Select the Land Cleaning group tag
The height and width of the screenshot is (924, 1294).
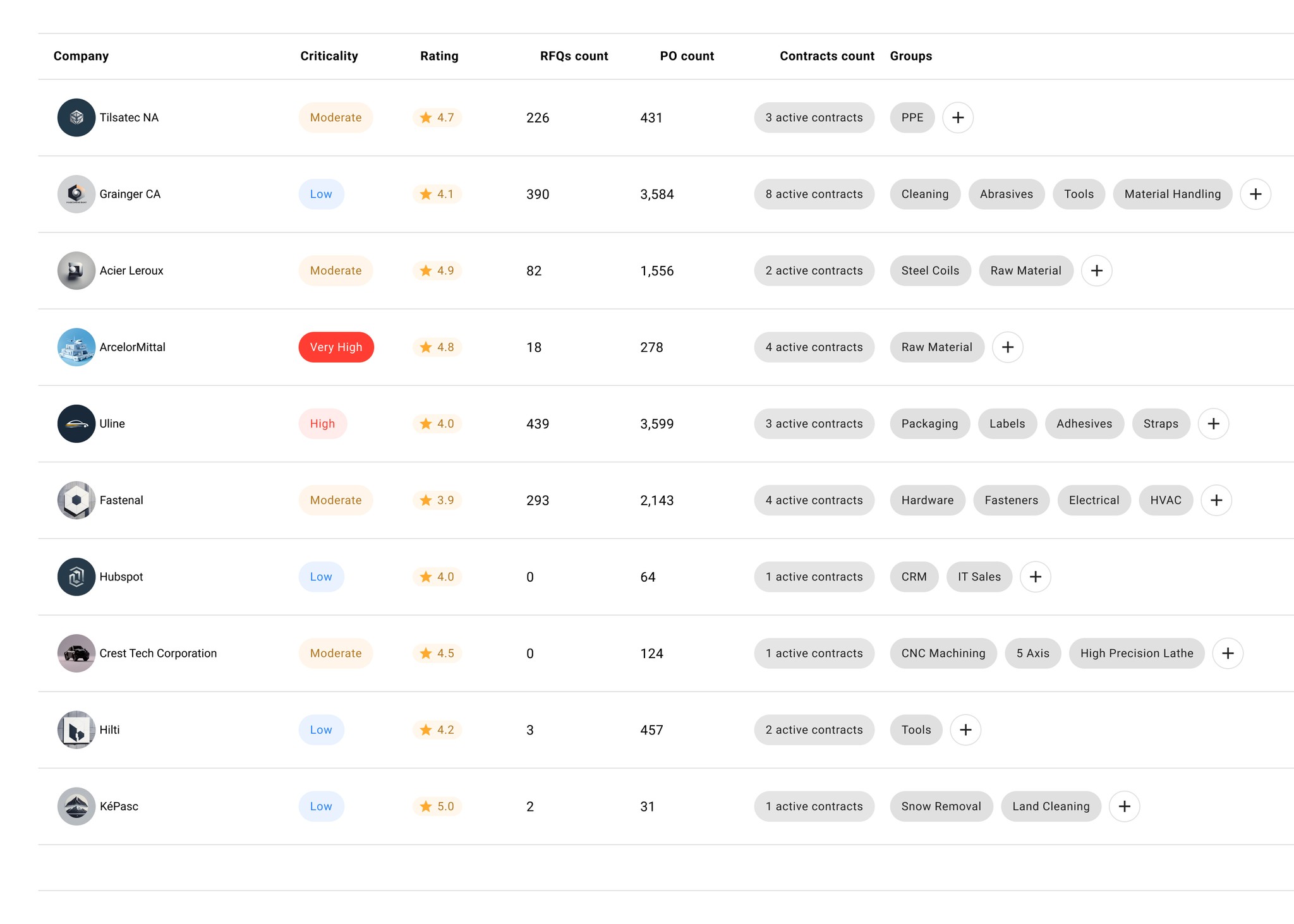tap(1051, 806)
